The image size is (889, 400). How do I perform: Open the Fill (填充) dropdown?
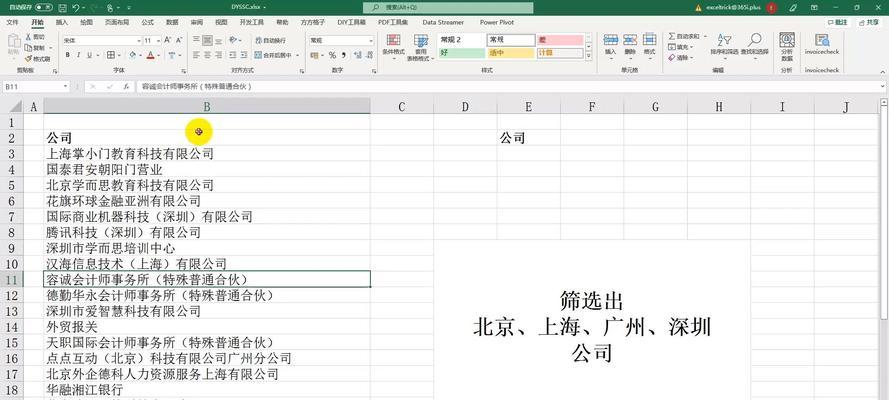coord(691,47)
